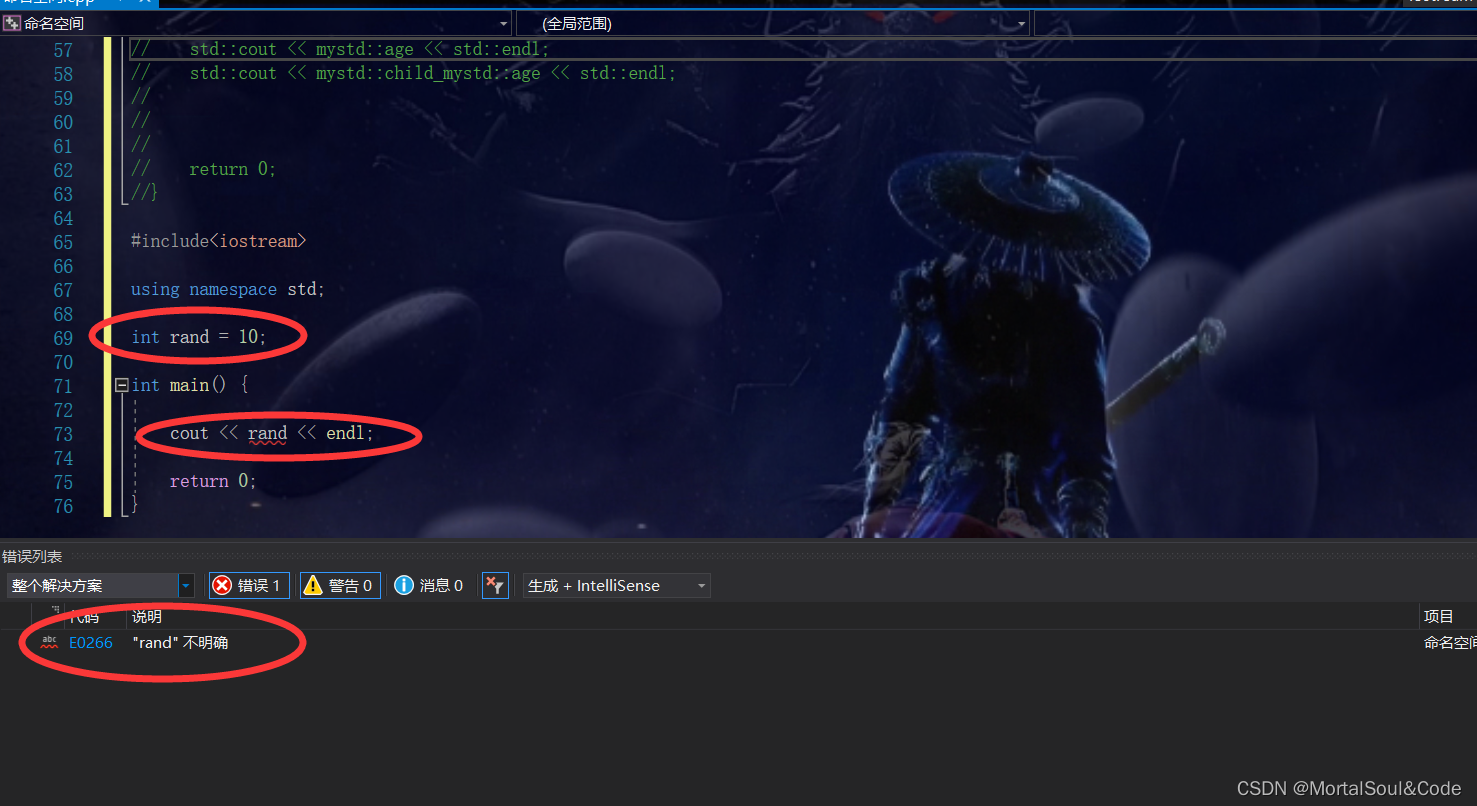Click line number 73 in the gutter

click(x=63, y=434)
